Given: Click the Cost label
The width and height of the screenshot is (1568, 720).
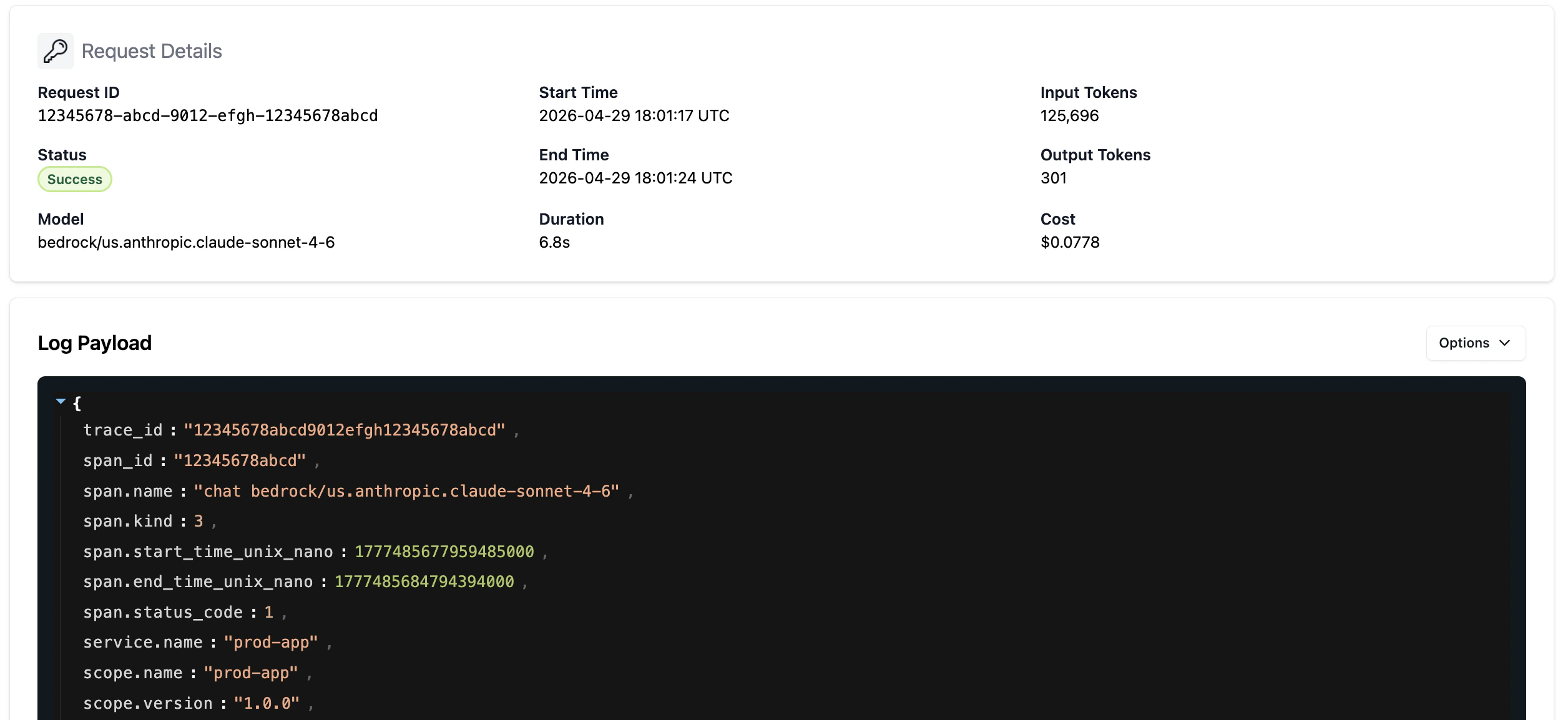Looking at the screenshot, I should (x=1057, y=219).
